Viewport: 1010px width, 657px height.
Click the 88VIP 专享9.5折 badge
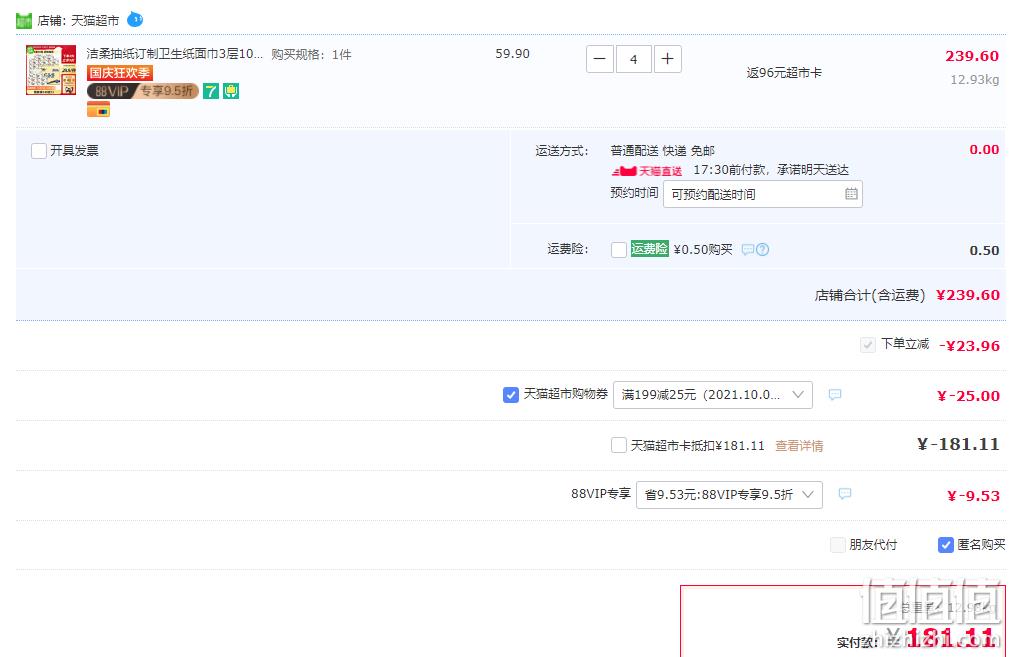(142, 91)
